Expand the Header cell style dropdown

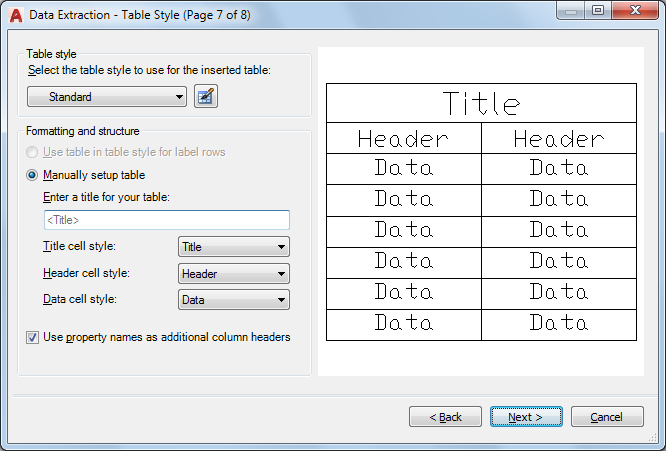(233, 274)
